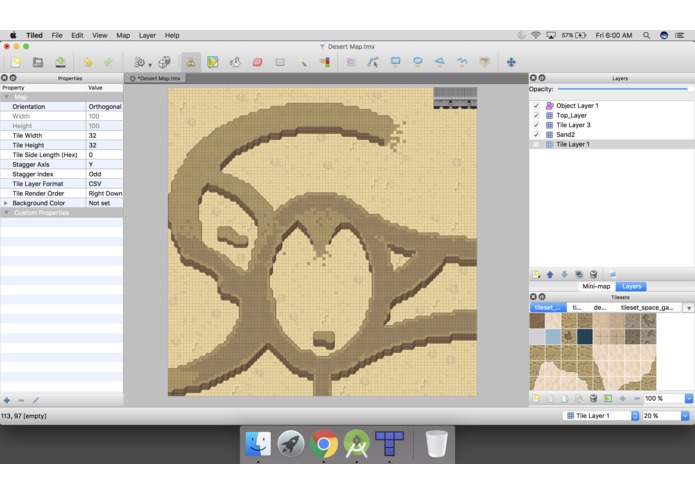Open the Layer menu

[x=147, y=35]
